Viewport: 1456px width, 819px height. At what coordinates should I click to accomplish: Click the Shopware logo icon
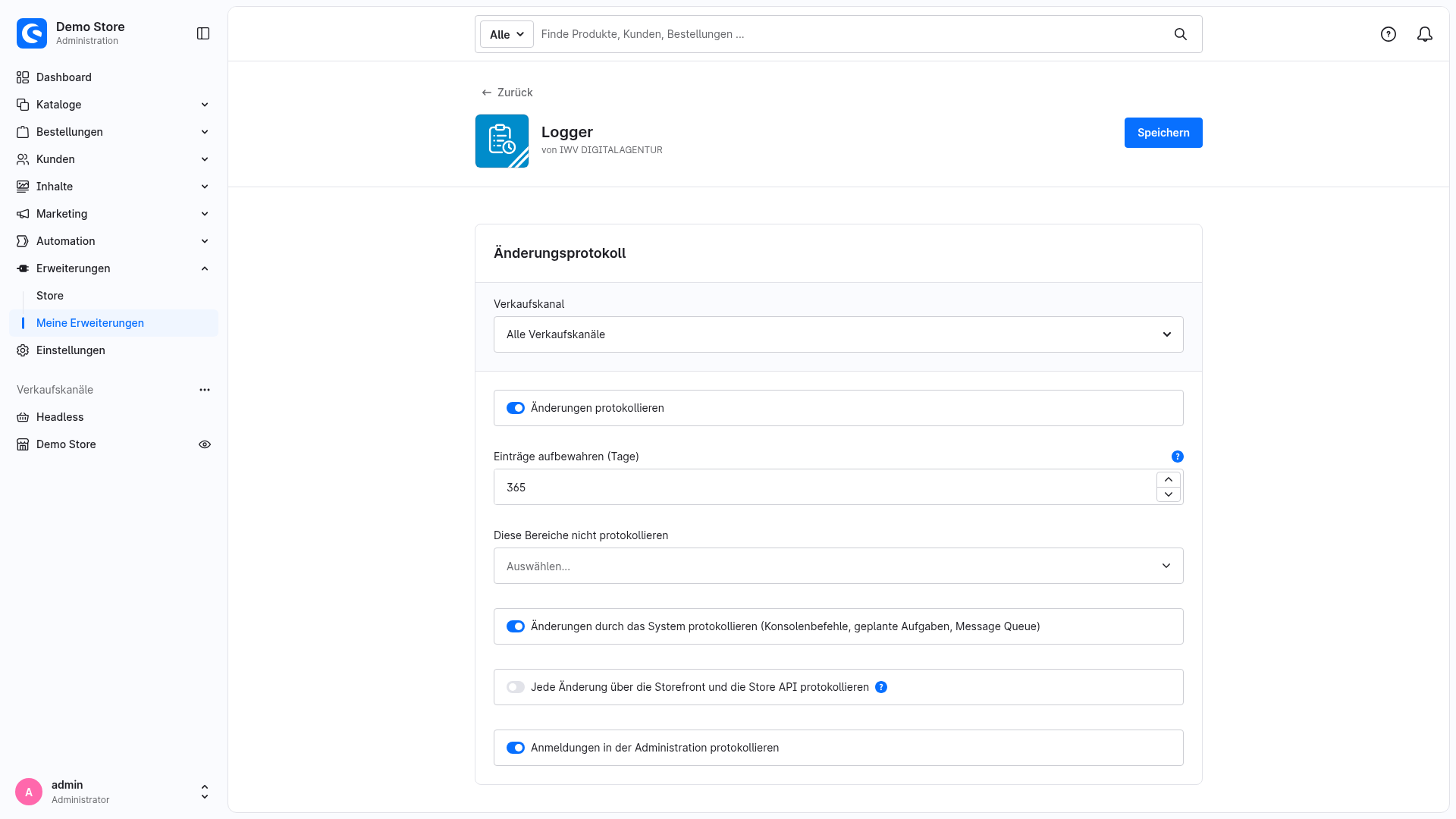tap(32, 33)
